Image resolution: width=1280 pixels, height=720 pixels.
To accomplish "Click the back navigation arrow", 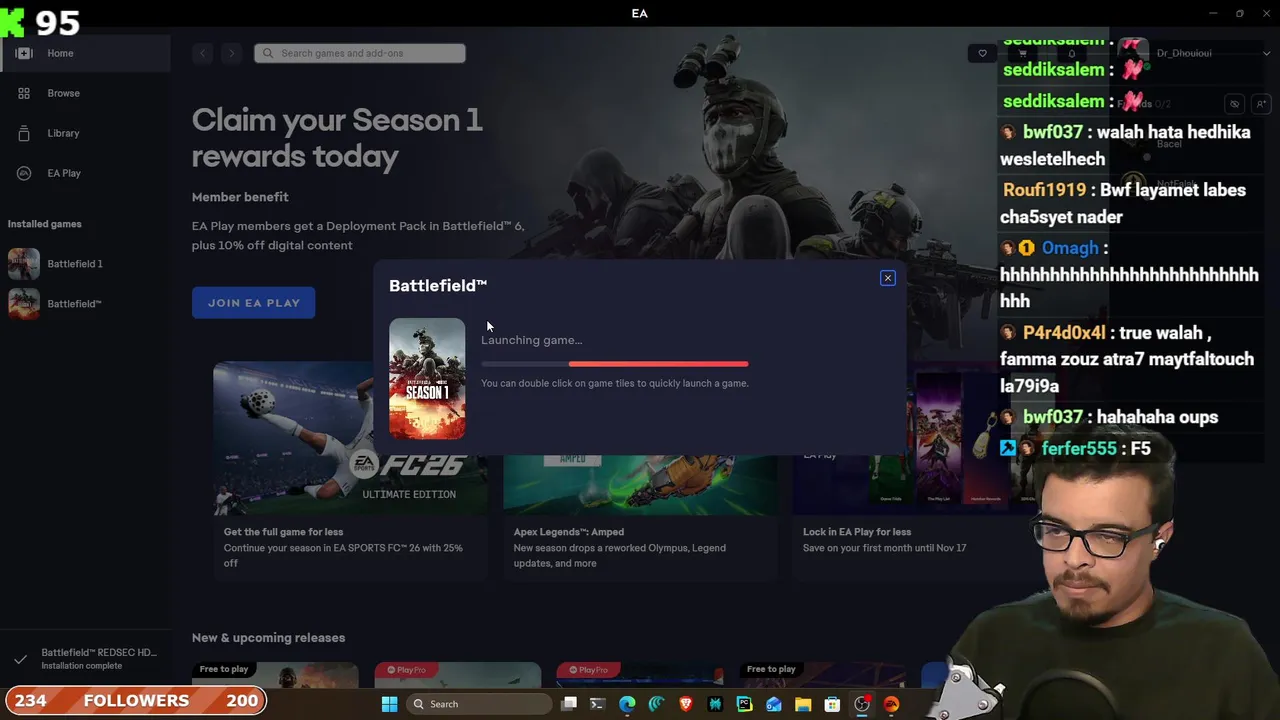I will pyautogui.click(x=203, y=53).
